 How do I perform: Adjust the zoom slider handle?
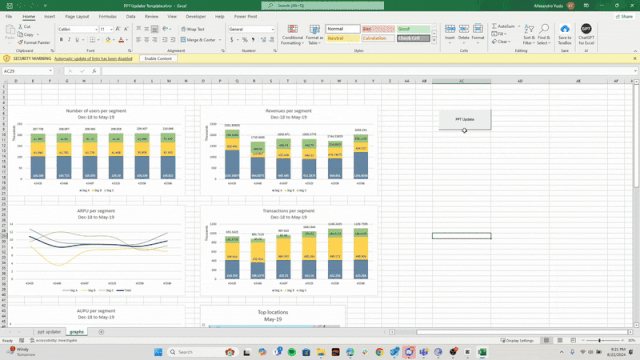[x=600, y=340]
